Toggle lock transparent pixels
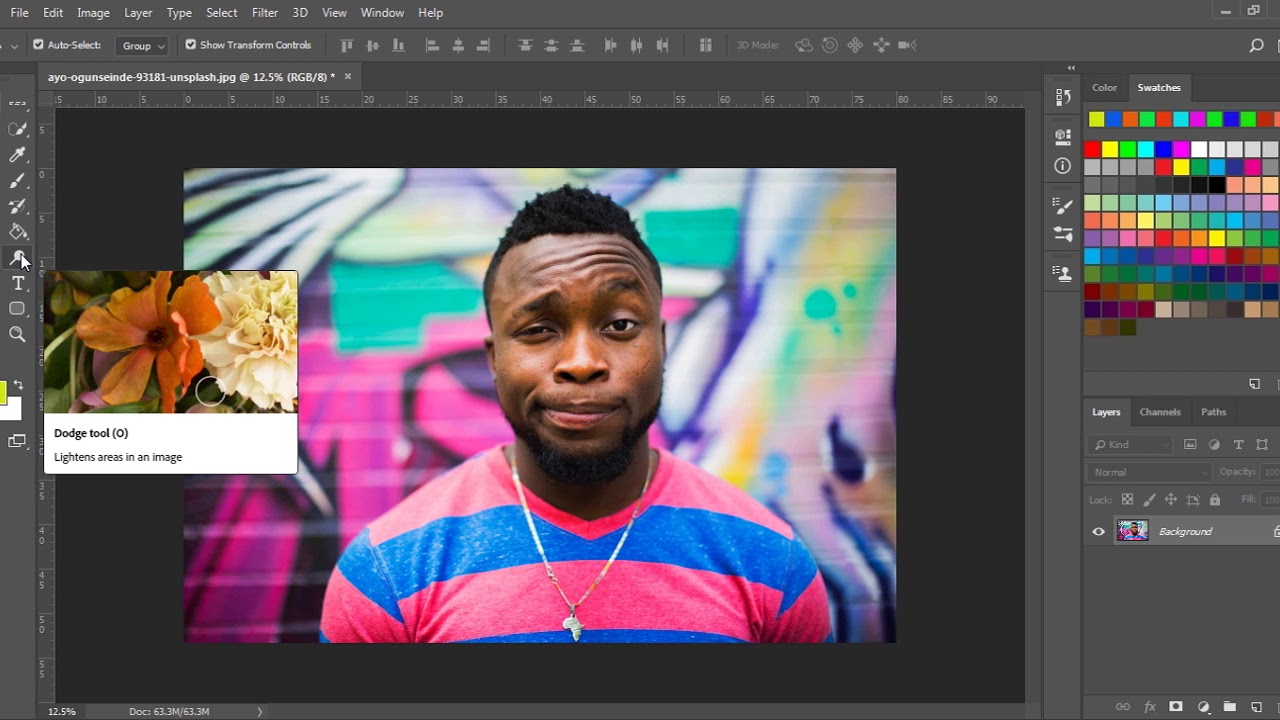 (1127, 499)
